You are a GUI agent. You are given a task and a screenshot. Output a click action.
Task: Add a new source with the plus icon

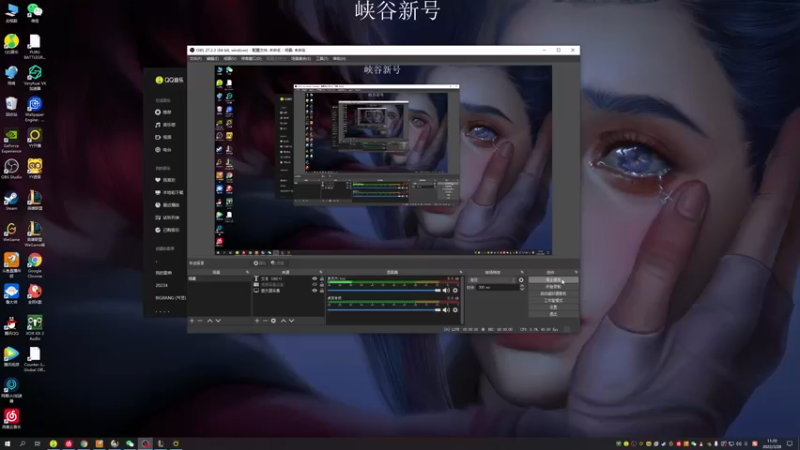point(257,321)
